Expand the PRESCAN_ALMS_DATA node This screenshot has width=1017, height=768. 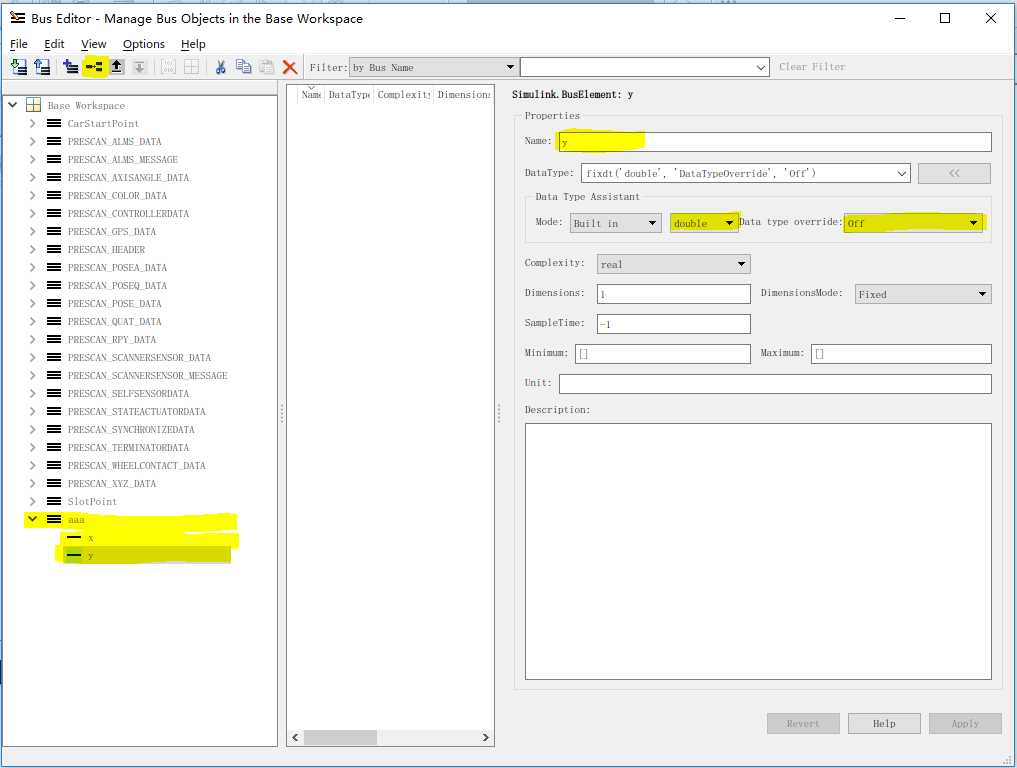[32, 141]
